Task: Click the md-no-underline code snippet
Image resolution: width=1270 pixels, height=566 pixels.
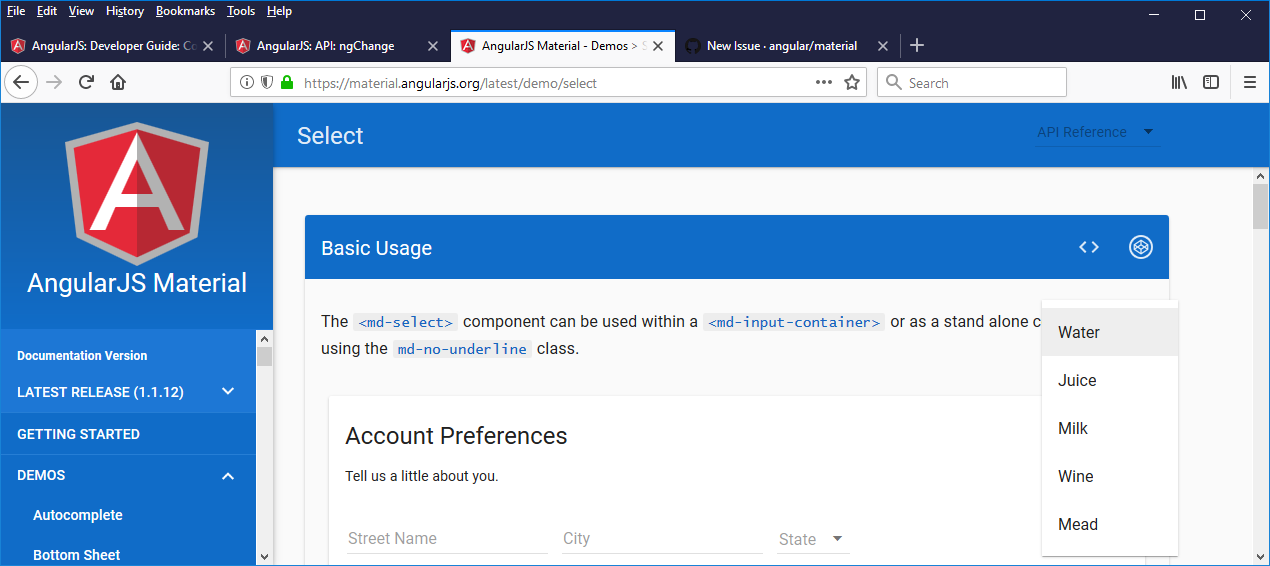Action: pos(462,349)
